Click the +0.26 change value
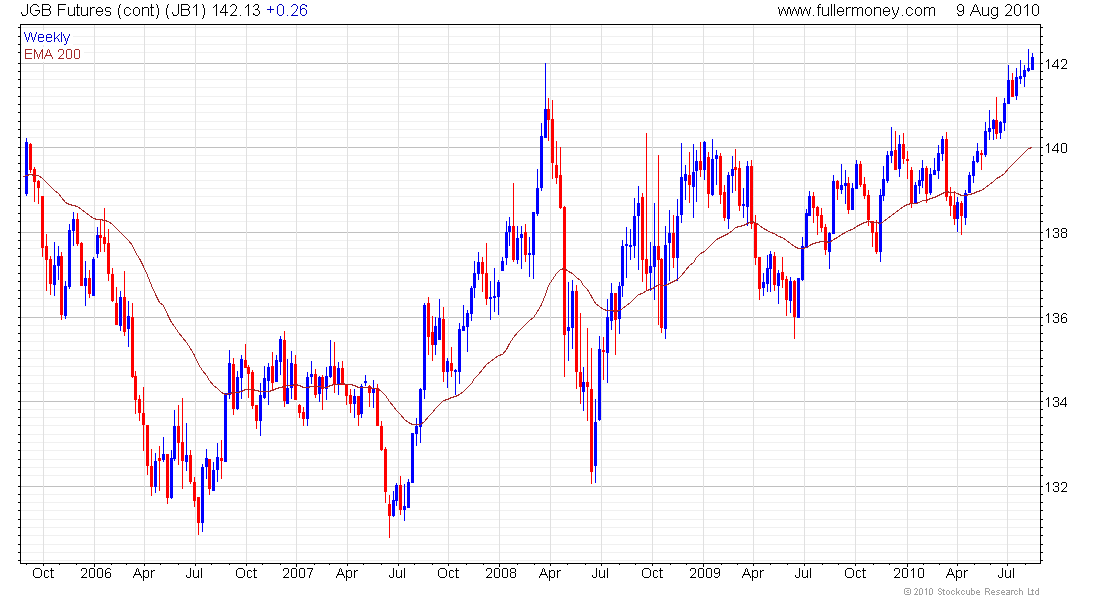This screenshot has height=600, width=1100. [287, 11]
